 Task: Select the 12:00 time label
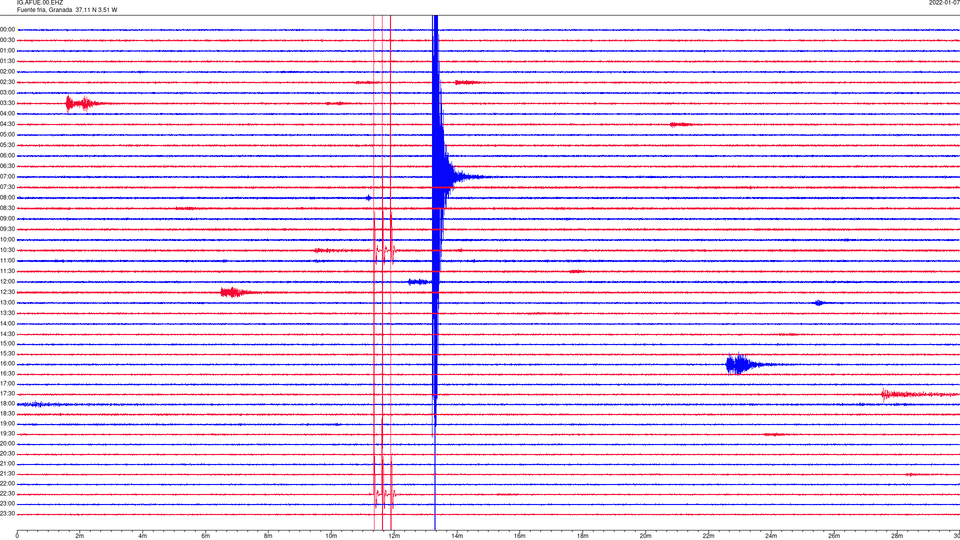[7, 282]
